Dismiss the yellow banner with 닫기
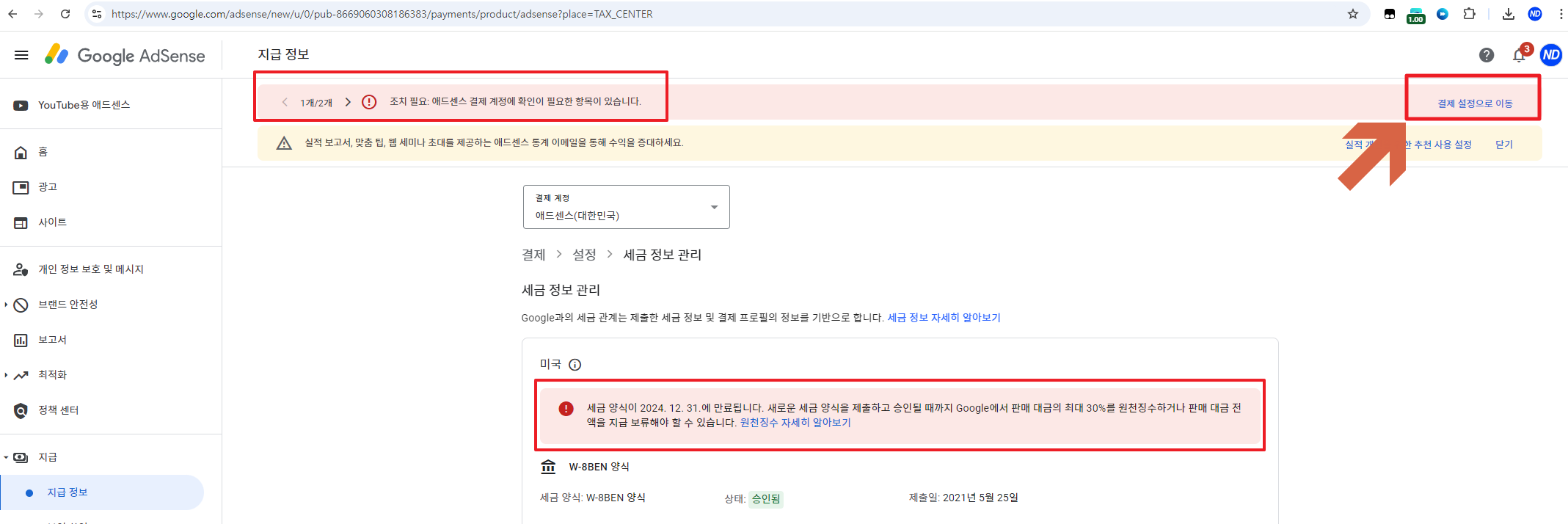 pos(1504,145)
